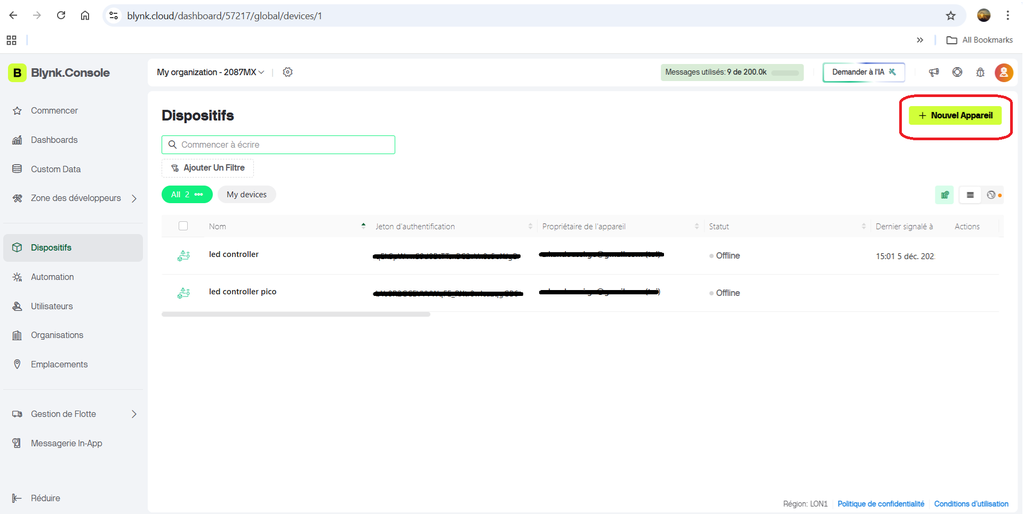The height and width of the screenshot is (514, 1024).
Task: Click the led controller pico device icon
Action: point(184,293)
